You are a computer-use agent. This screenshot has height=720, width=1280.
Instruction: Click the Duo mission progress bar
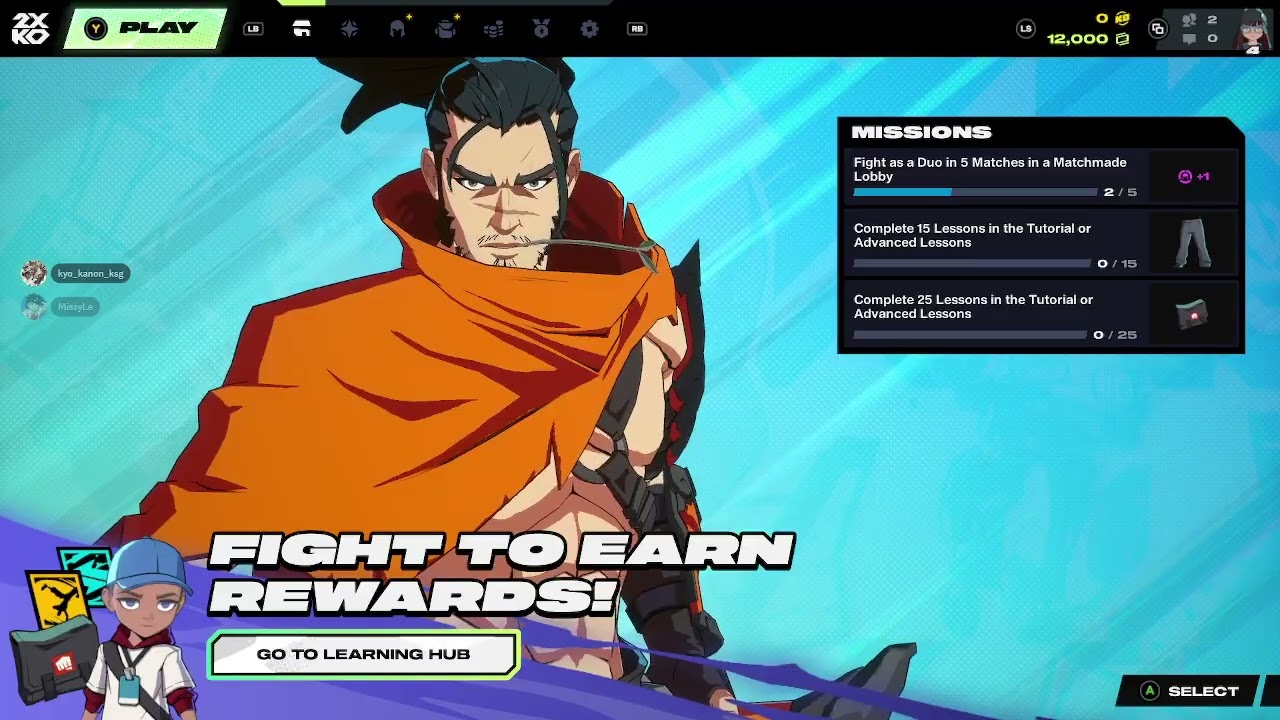(x=975, y=192)
